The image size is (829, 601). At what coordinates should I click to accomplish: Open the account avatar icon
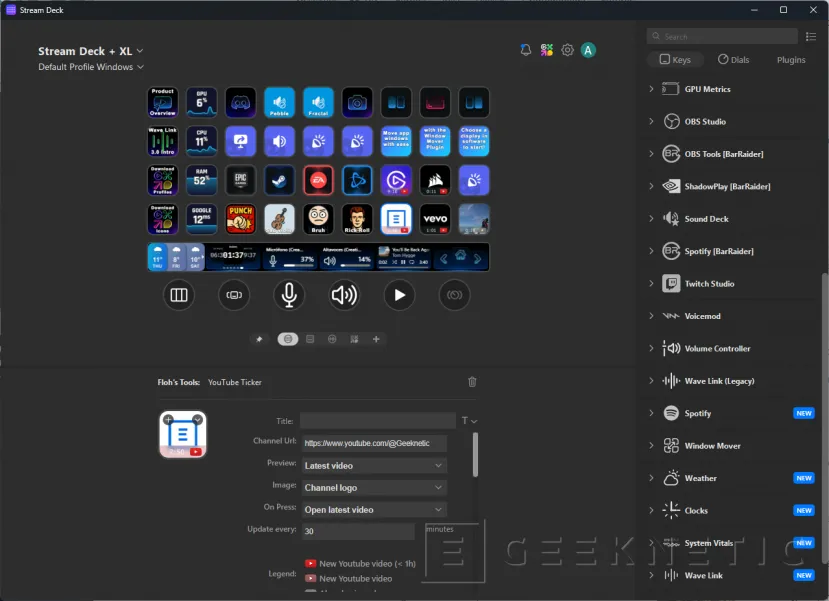589,49
